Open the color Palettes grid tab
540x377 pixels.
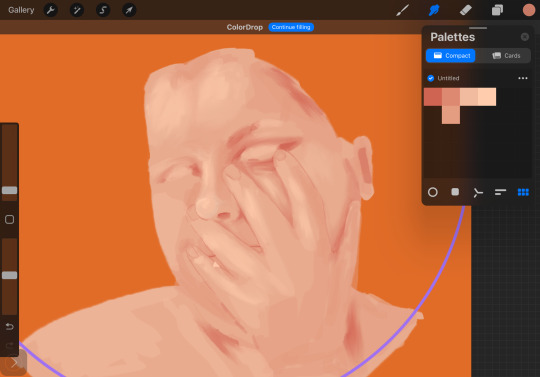point(523,192)
